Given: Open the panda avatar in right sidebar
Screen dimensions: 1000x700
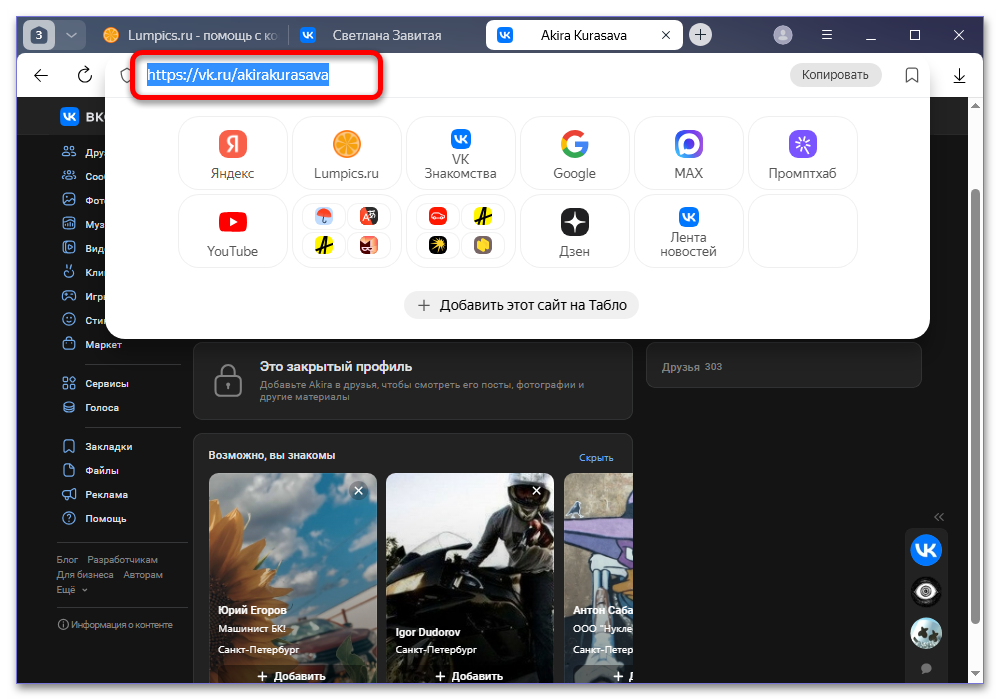Looking at the screenshot, I should 926,634.
